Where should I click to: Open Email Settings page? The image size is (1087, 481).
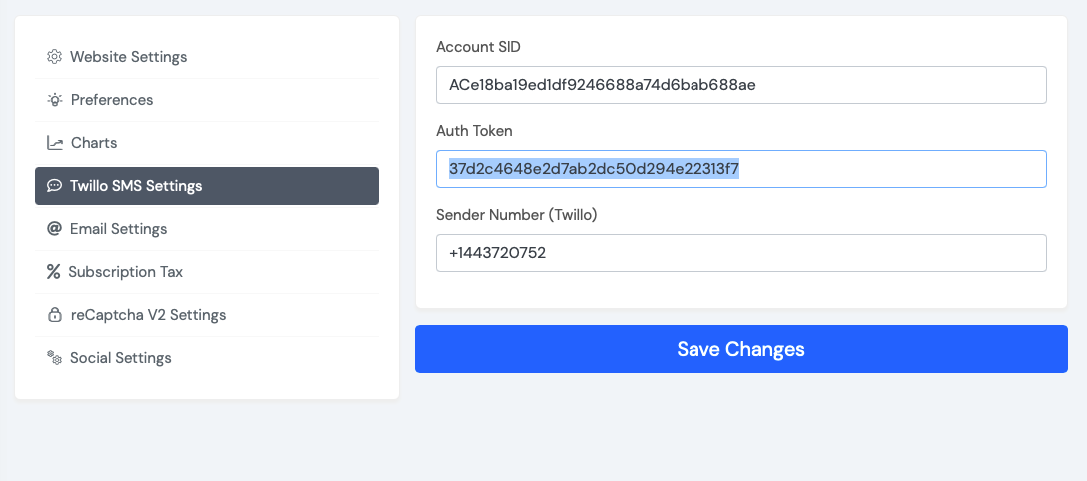pyautogui.click(x=207, y=229)
